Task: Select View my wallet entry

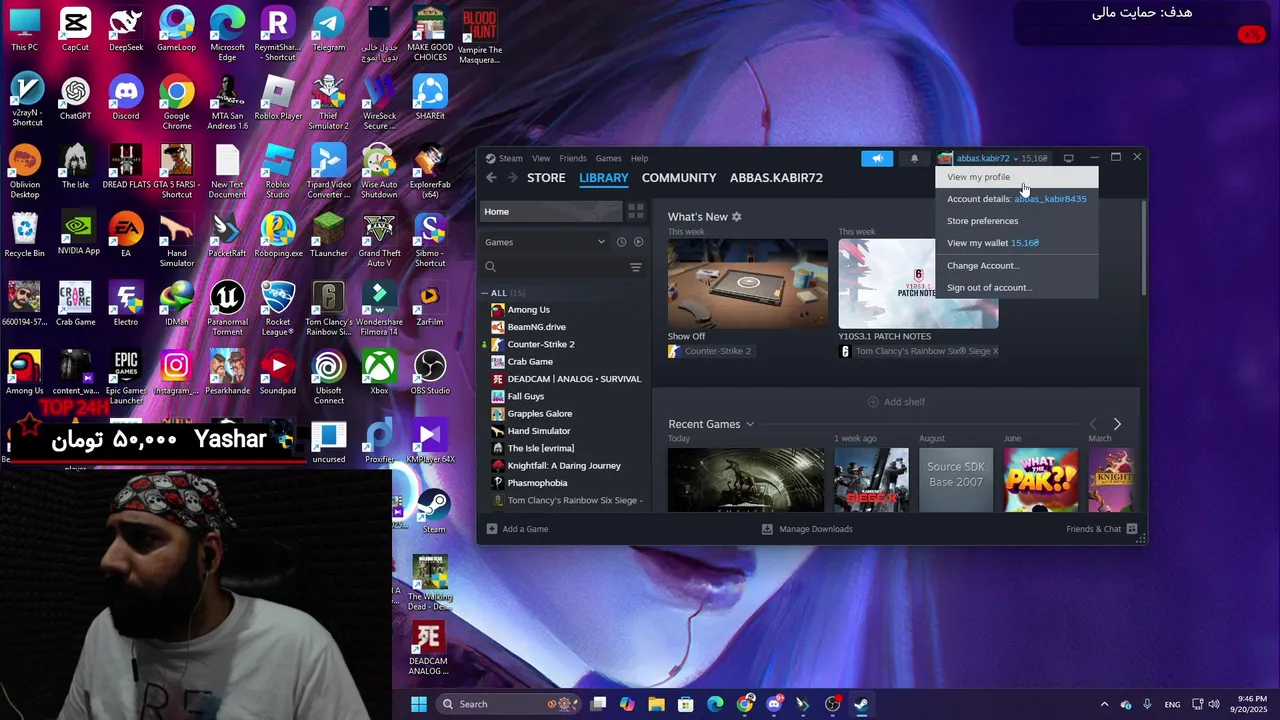Action: click(x=1016, y=243)
